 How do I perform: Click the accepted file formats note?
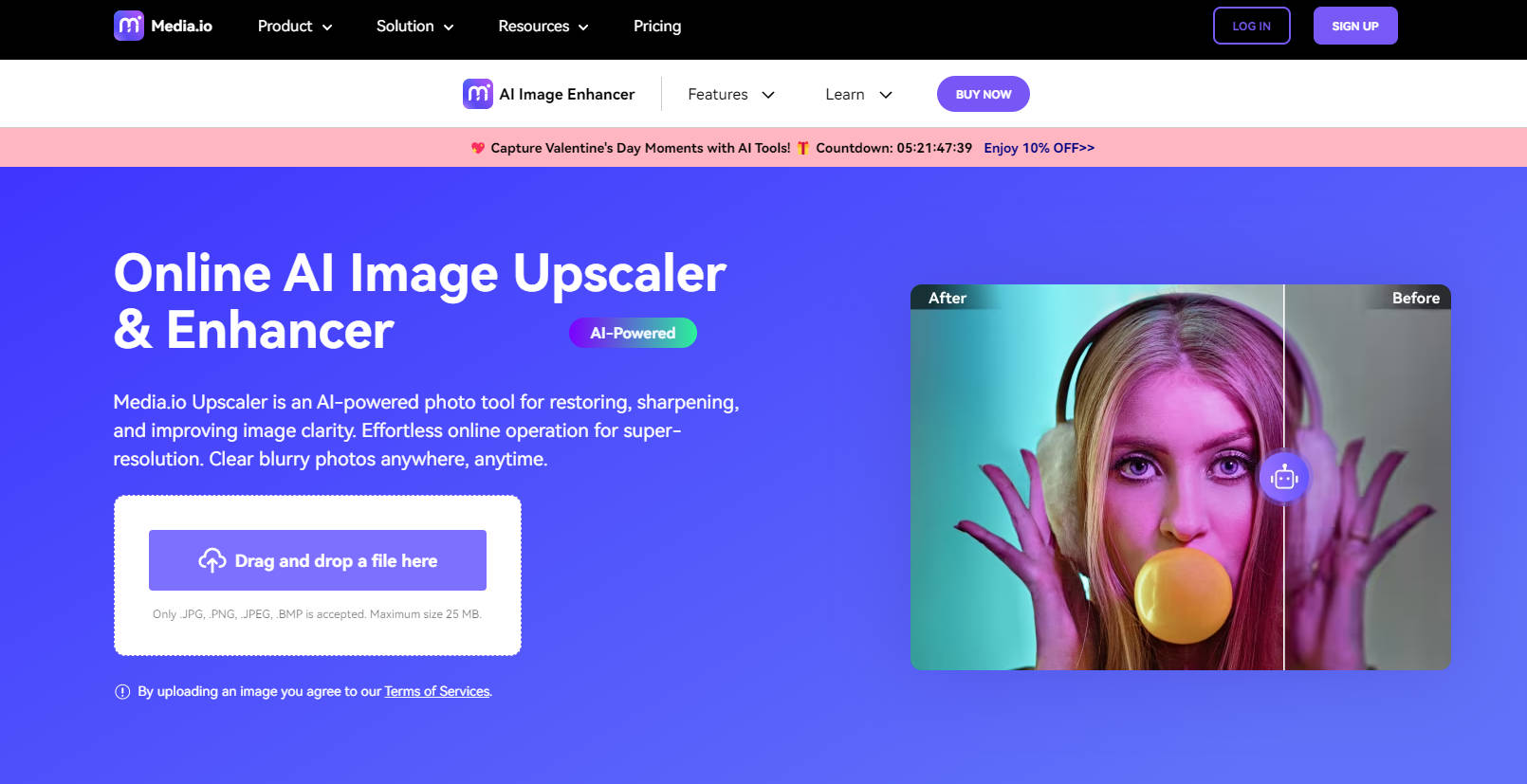pyautogui.click(x=318, y=614)
